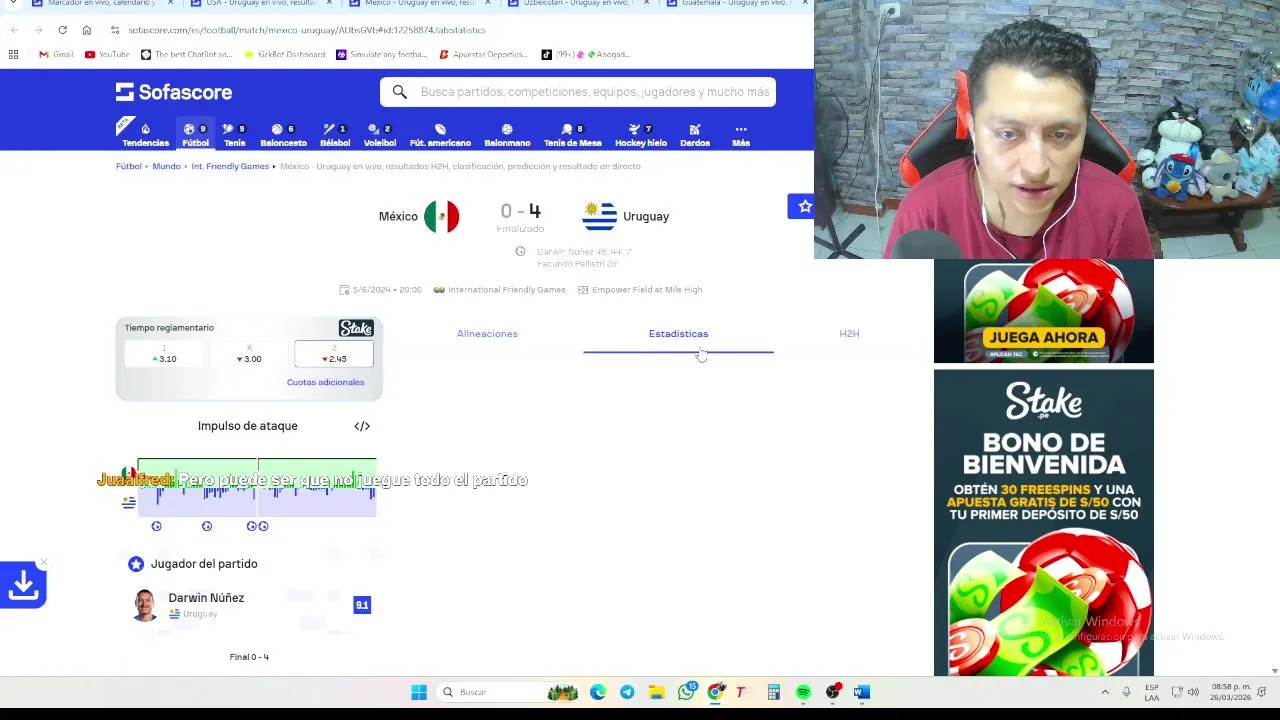The image size is (1280, 720).
Task: Click the blue download floating button
Action: pos(23,586)
